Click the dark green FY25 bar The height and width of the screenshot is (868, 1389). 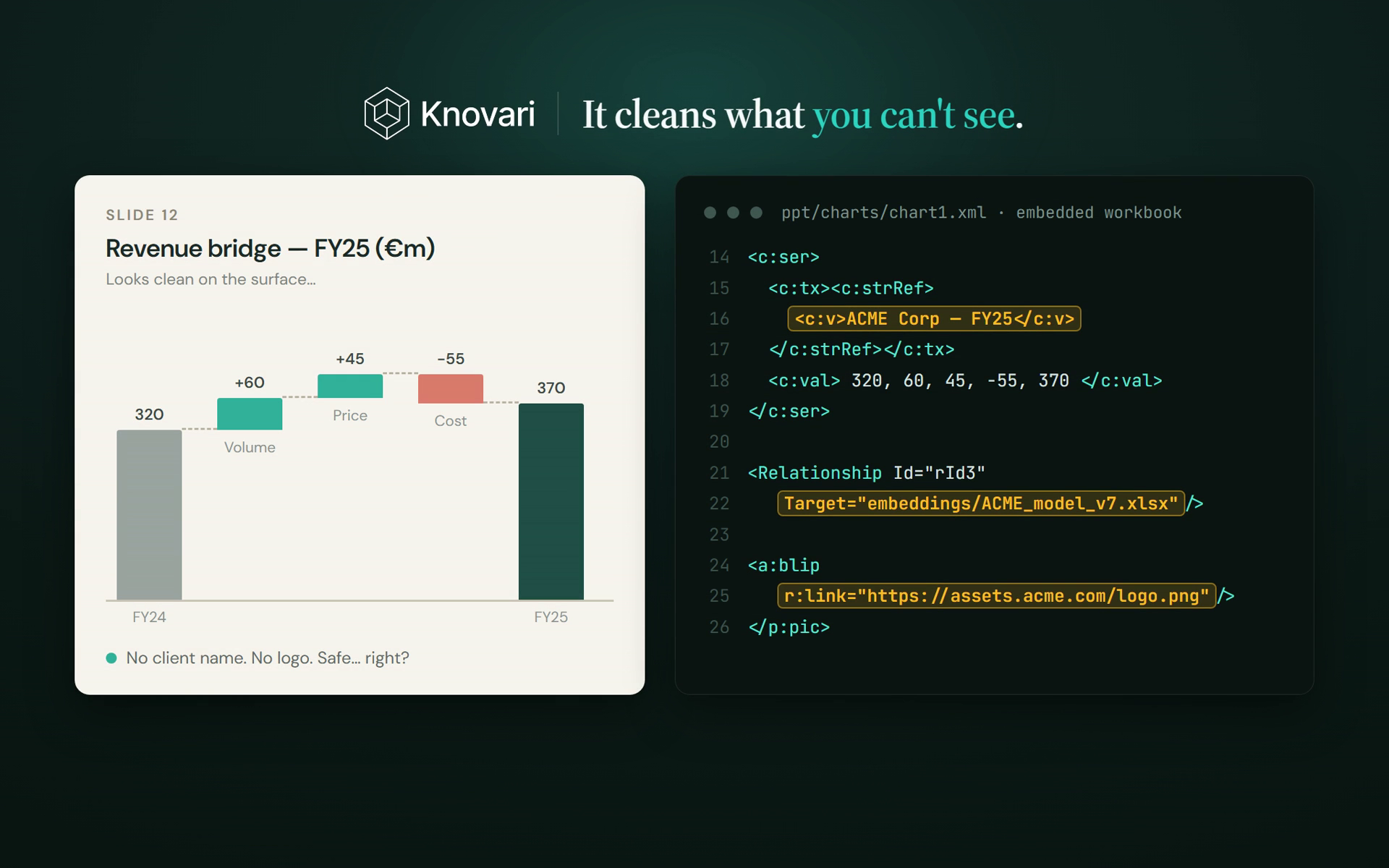coord(551,501)
